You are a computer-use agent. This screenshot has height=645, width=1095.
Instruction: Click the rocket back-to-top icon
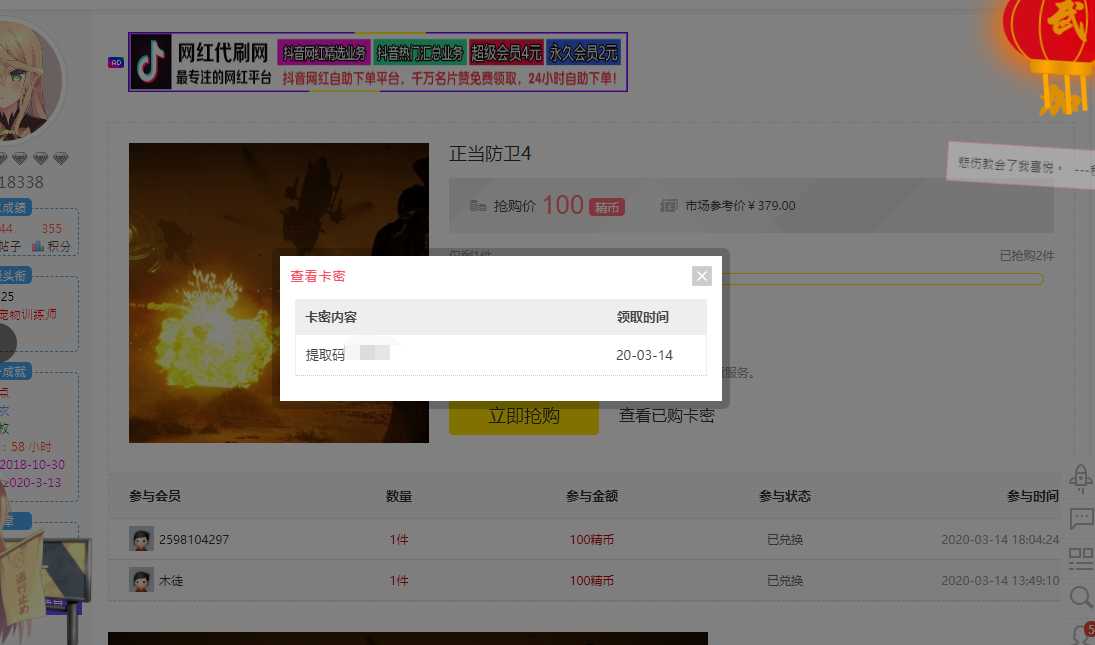pyautogui.click(x=1080, y=479)
